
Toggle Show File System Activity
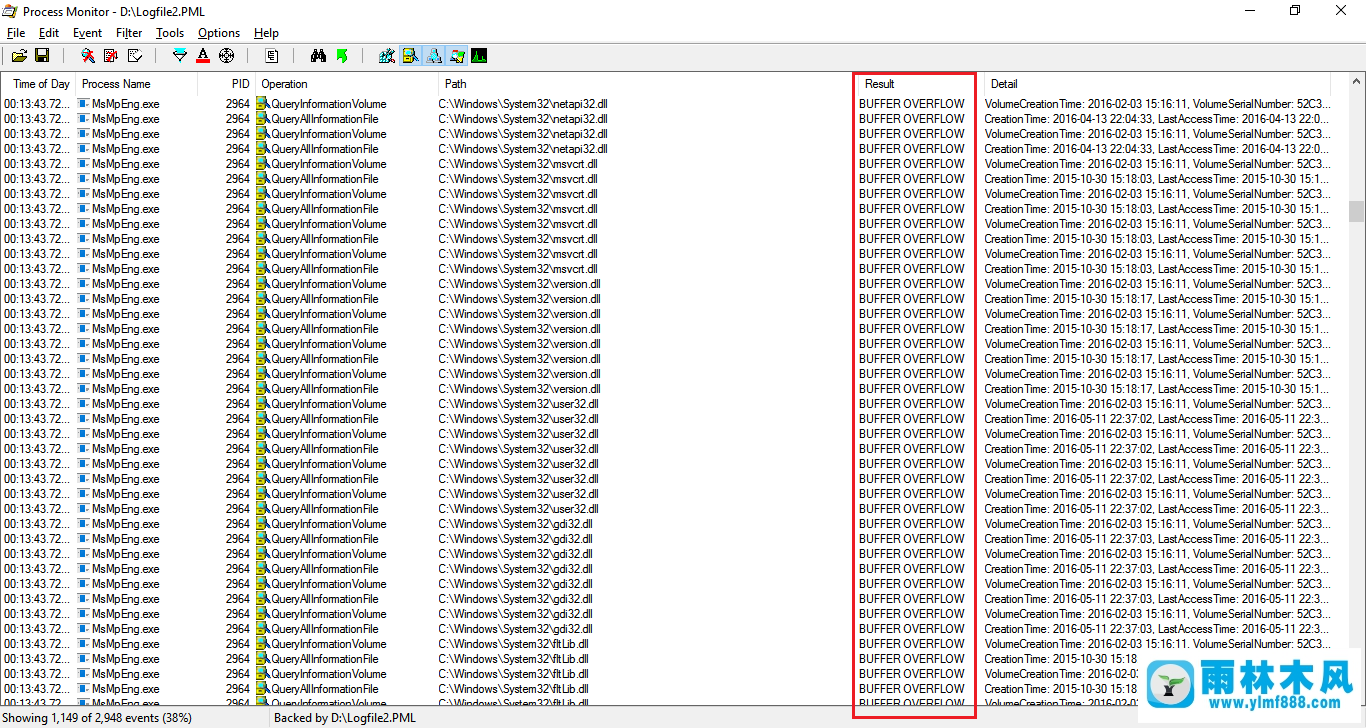[x=410, y=56]
